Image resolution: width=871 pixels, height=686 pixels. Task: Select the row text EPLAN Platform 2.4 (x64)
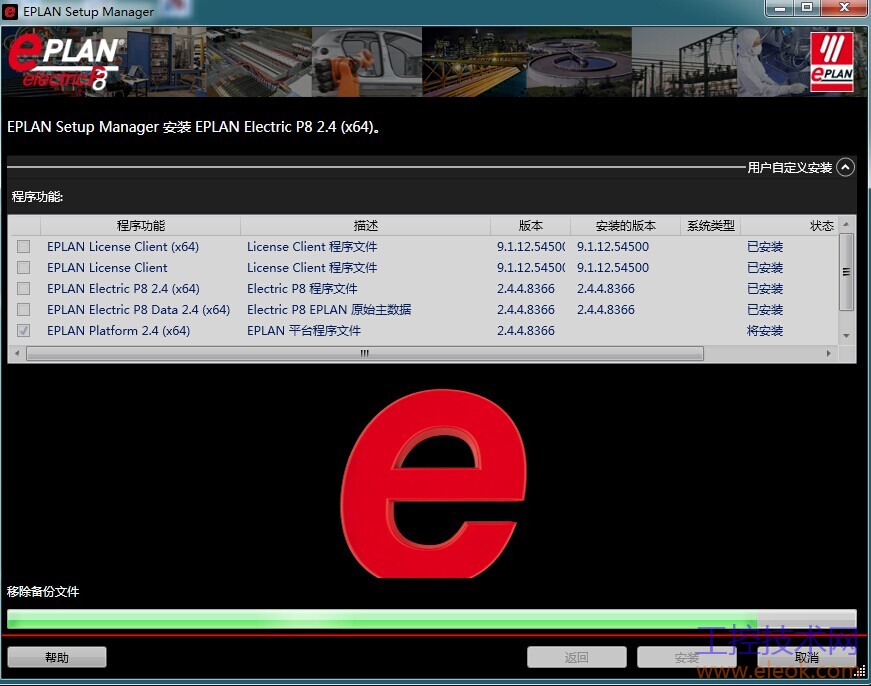click(x=118, y=331)
